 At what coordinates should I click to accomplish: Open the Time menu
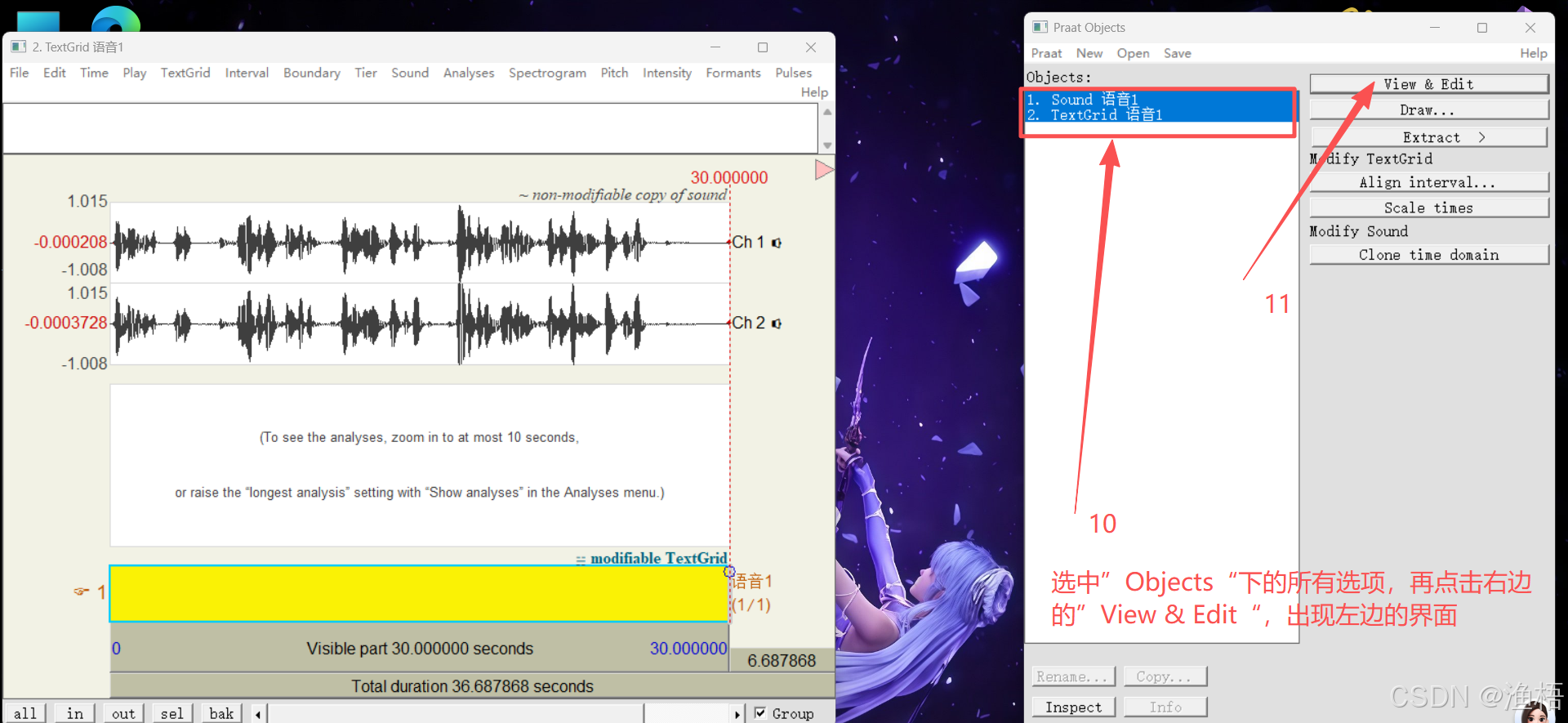click(94, 73)
